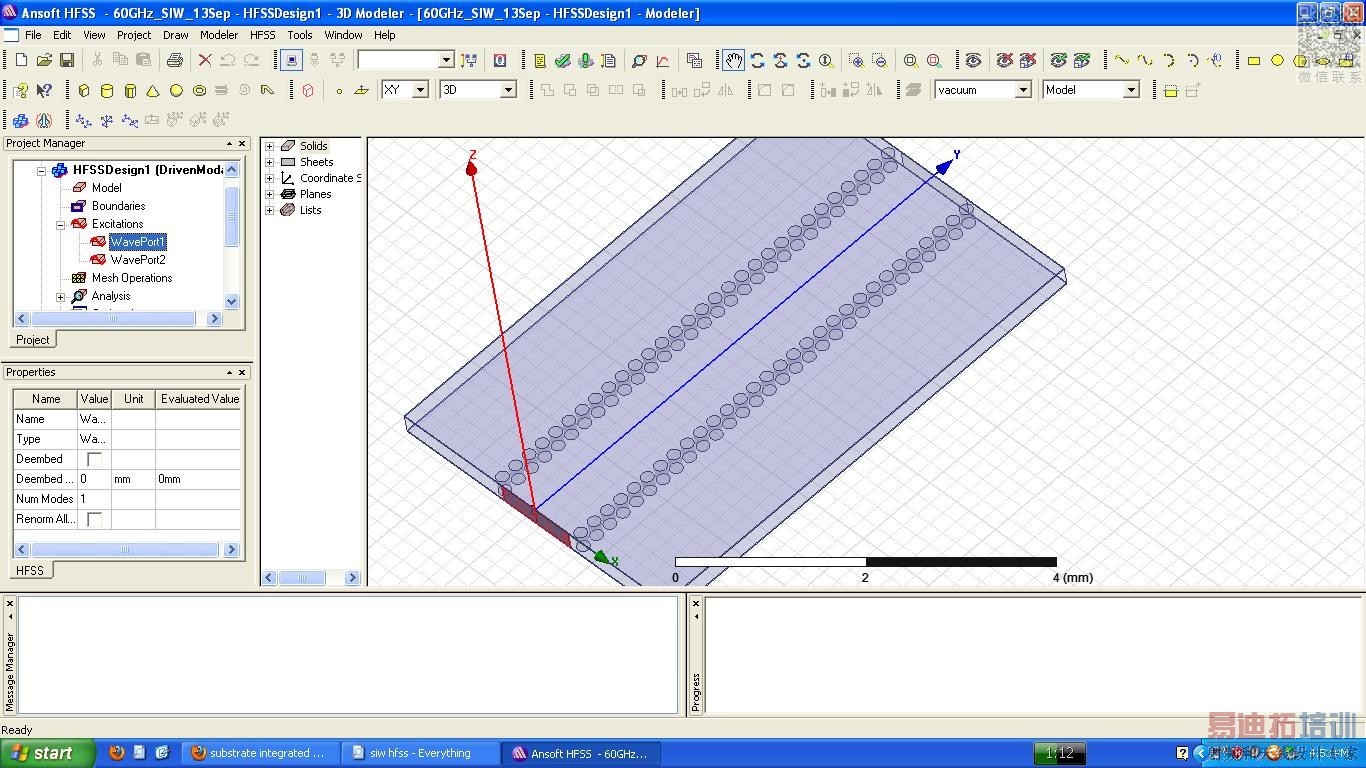The image size is (1366, 768).
Task: Select the Draw Bondwire tool
Action: click(x=267, y=90)
